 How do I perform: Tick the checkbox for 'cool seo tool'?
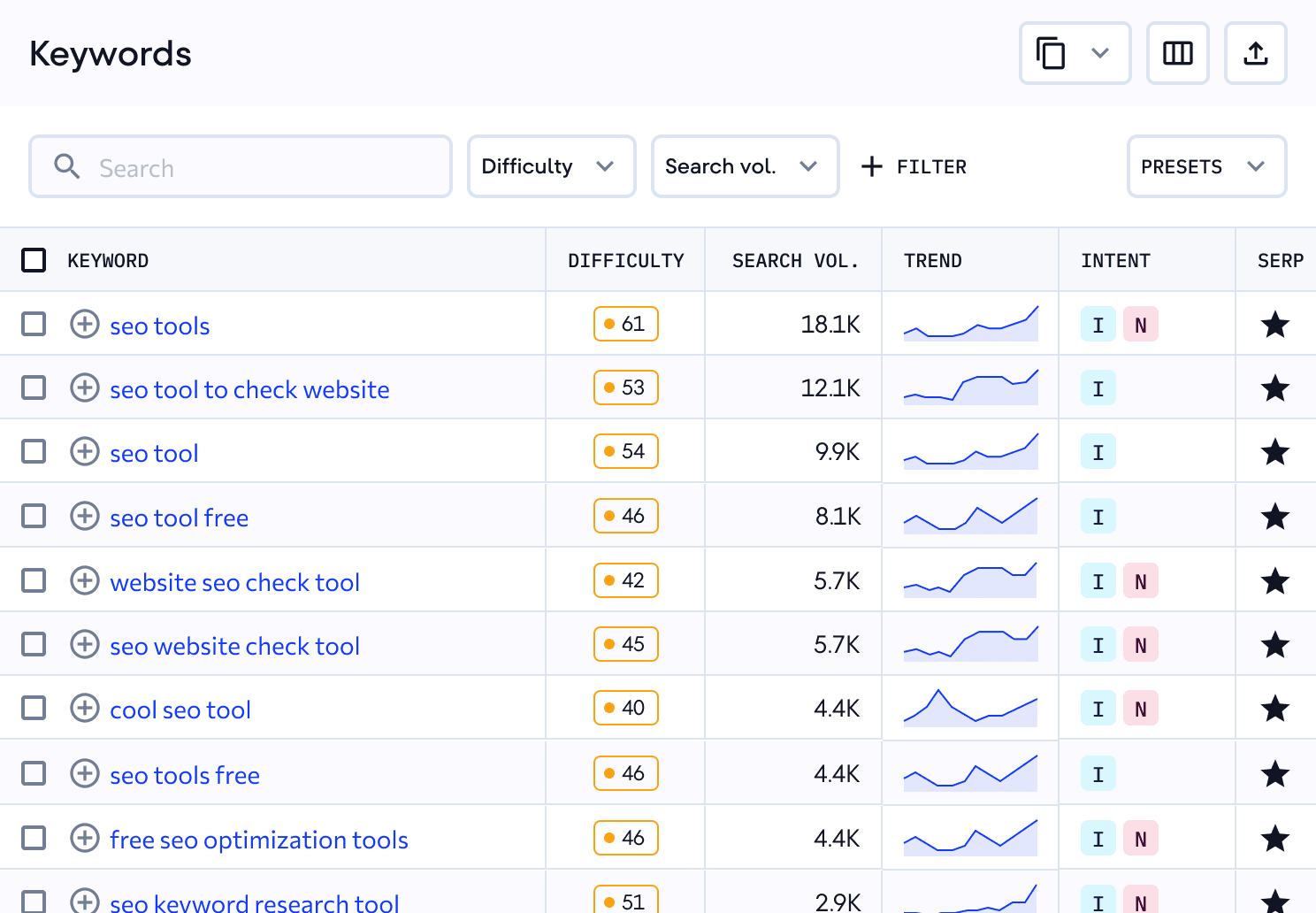(34, 708)
